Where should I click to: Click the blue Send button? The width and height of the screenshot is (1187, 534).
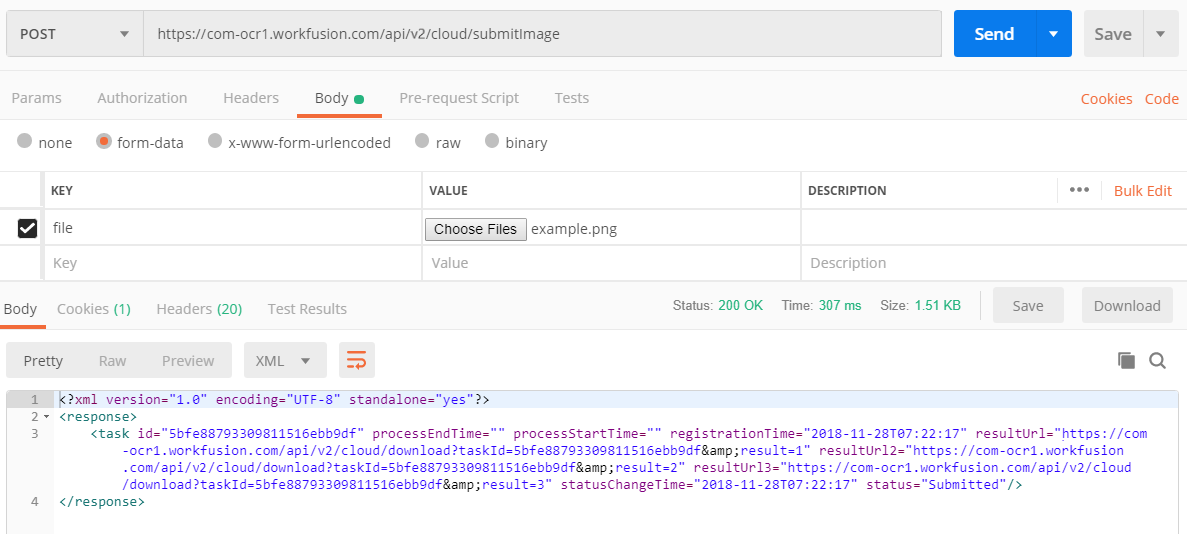click(995, 34)
